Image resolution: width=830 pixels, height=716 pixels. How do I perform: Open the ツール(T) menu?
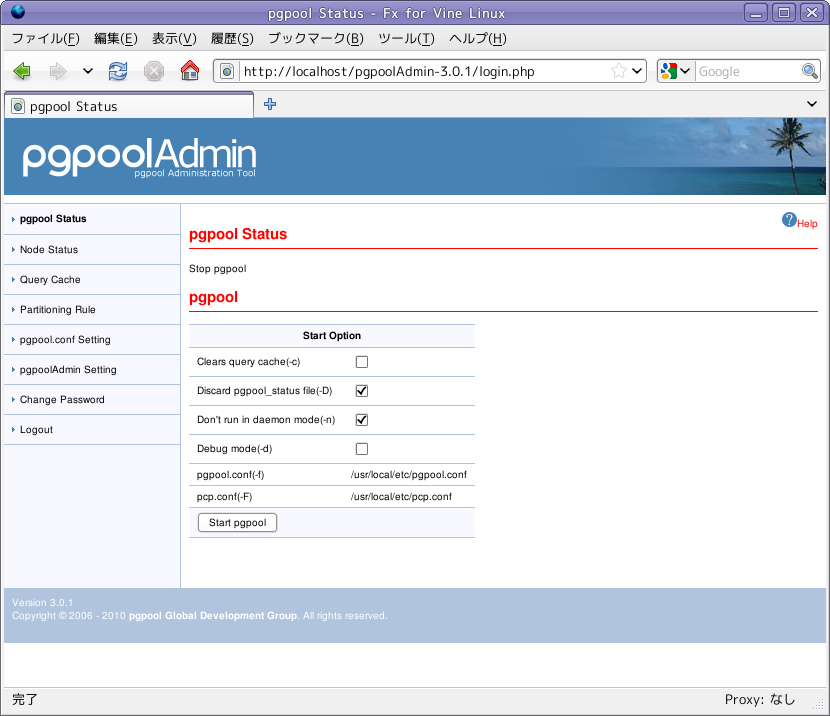tap(406, 39)
